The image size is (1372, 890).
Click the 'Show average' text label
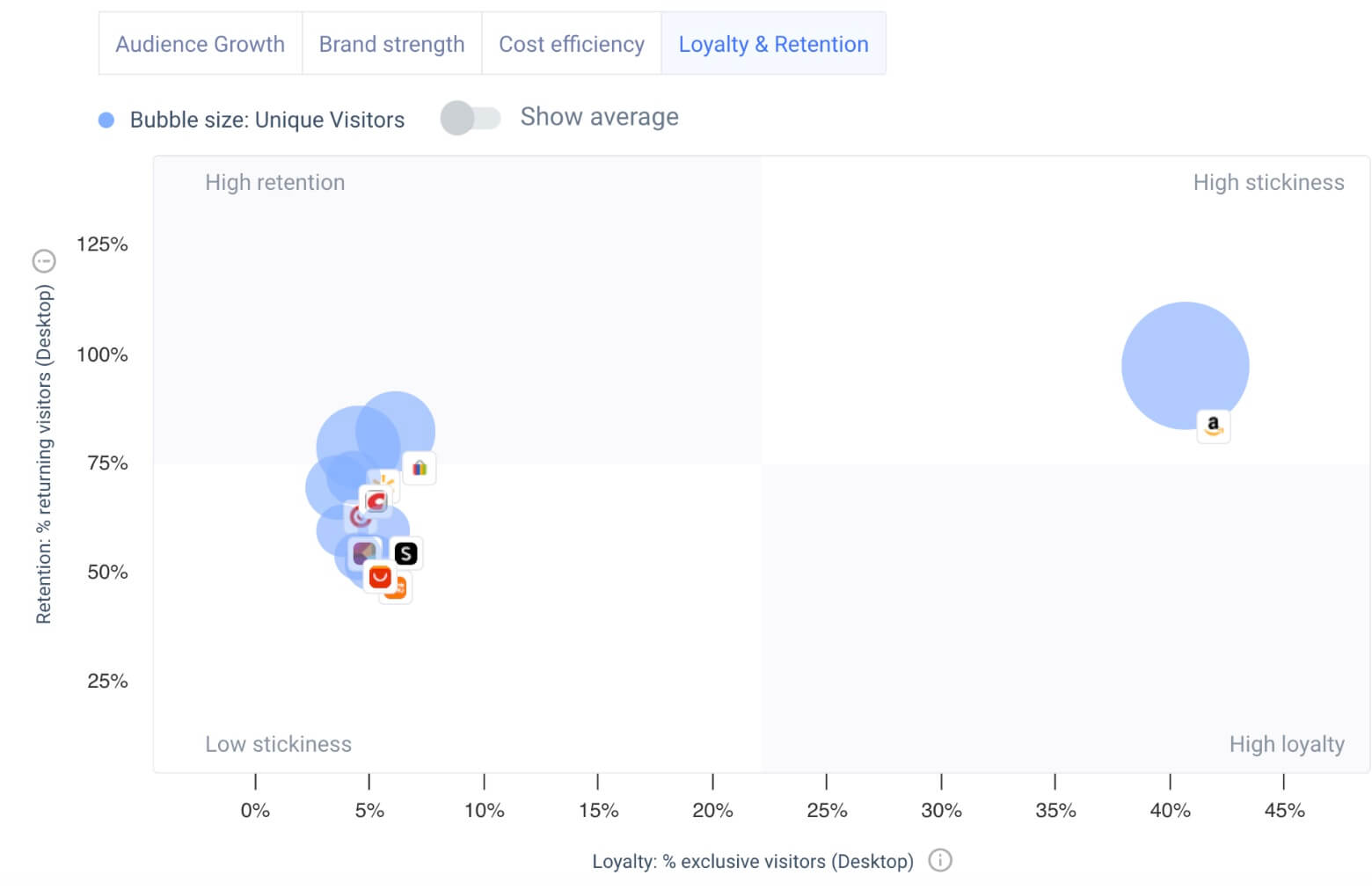coord(599,116)
